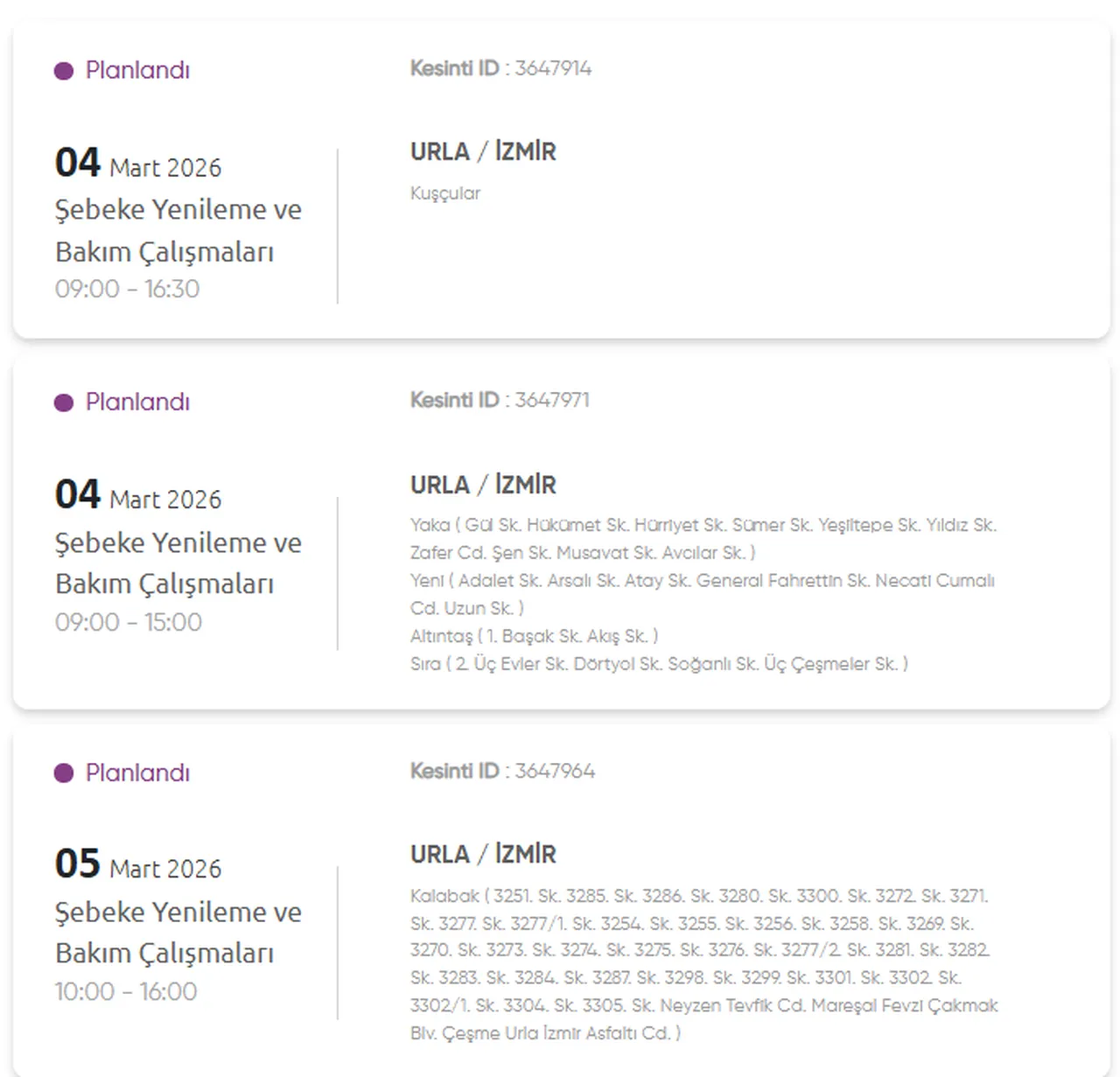Click the Yaka street list line
Screen dimensions: 1120x1077
703,526
